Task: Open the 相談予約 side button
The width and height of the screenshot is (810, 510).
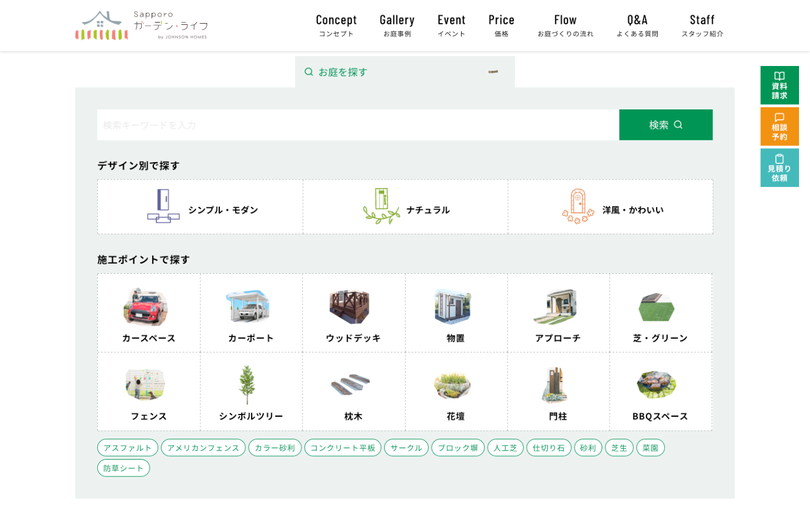Action: pos(779,127)
